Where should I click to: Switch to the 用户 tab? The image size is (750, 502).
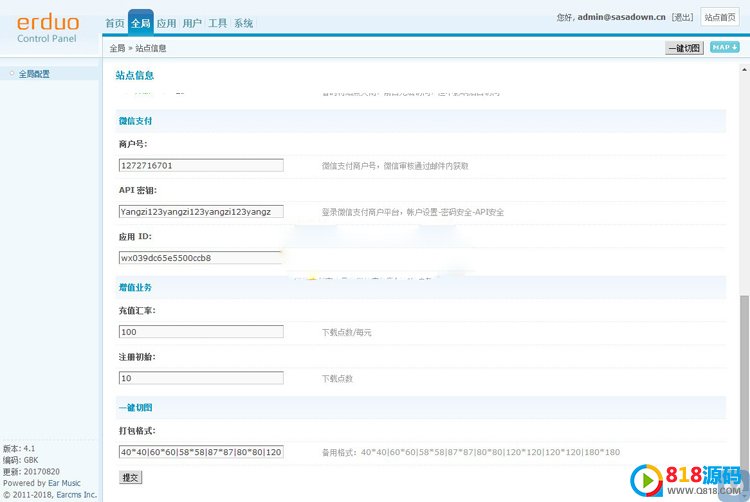coord(192,23)
